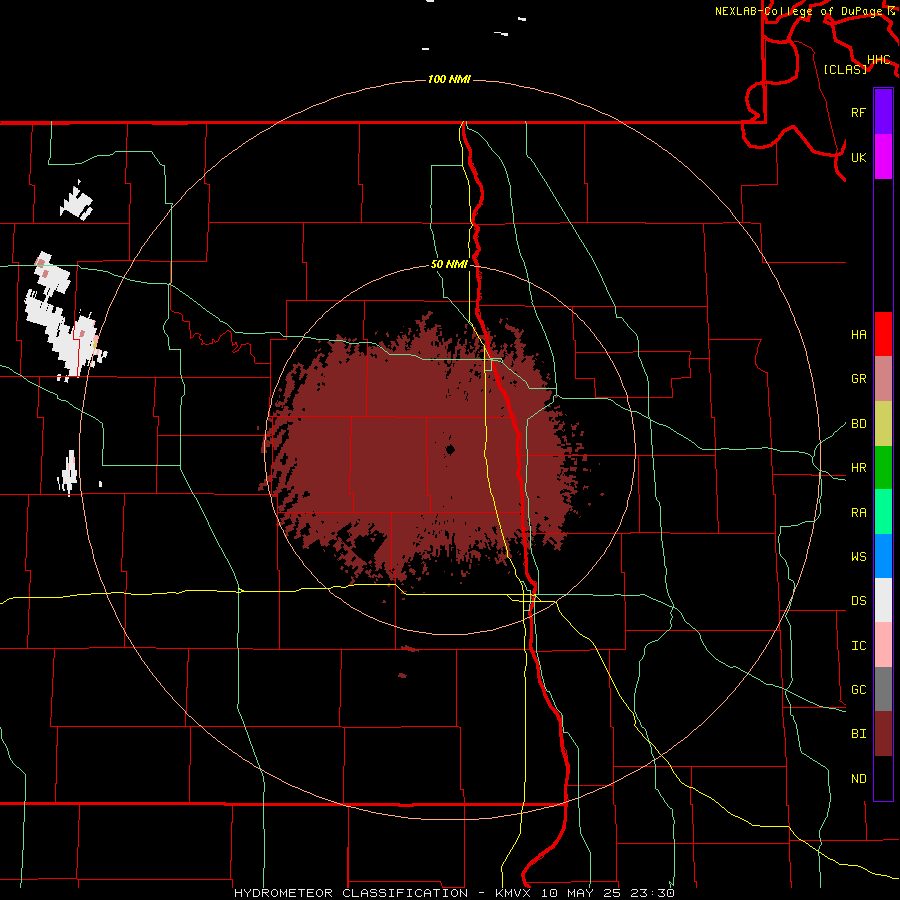This screenshot has width=900, height=900.
Task: Click the KMVX radar site identifier
Action: [514, 893]
